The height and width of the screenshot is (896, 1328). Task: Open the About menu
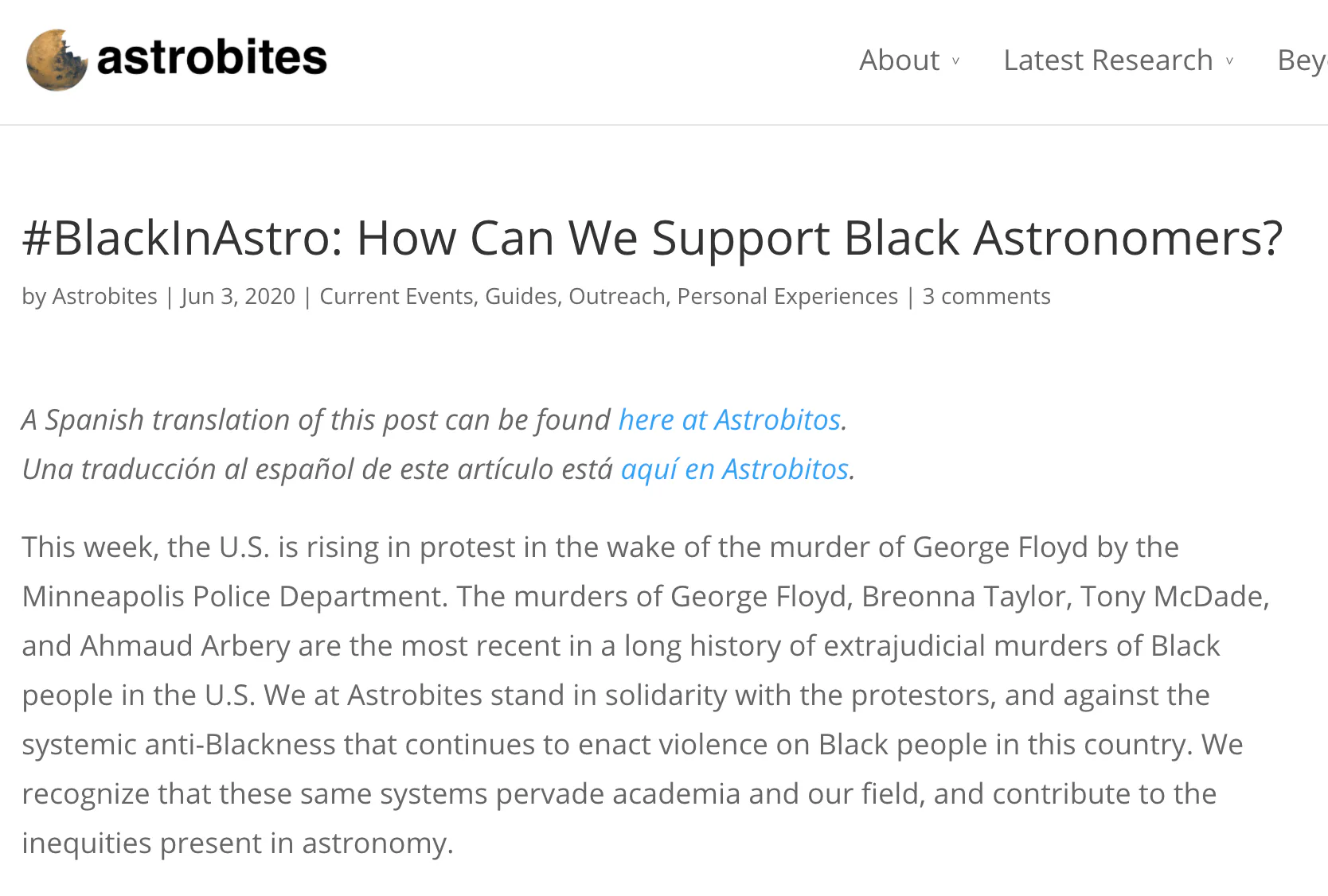point(899,60)
